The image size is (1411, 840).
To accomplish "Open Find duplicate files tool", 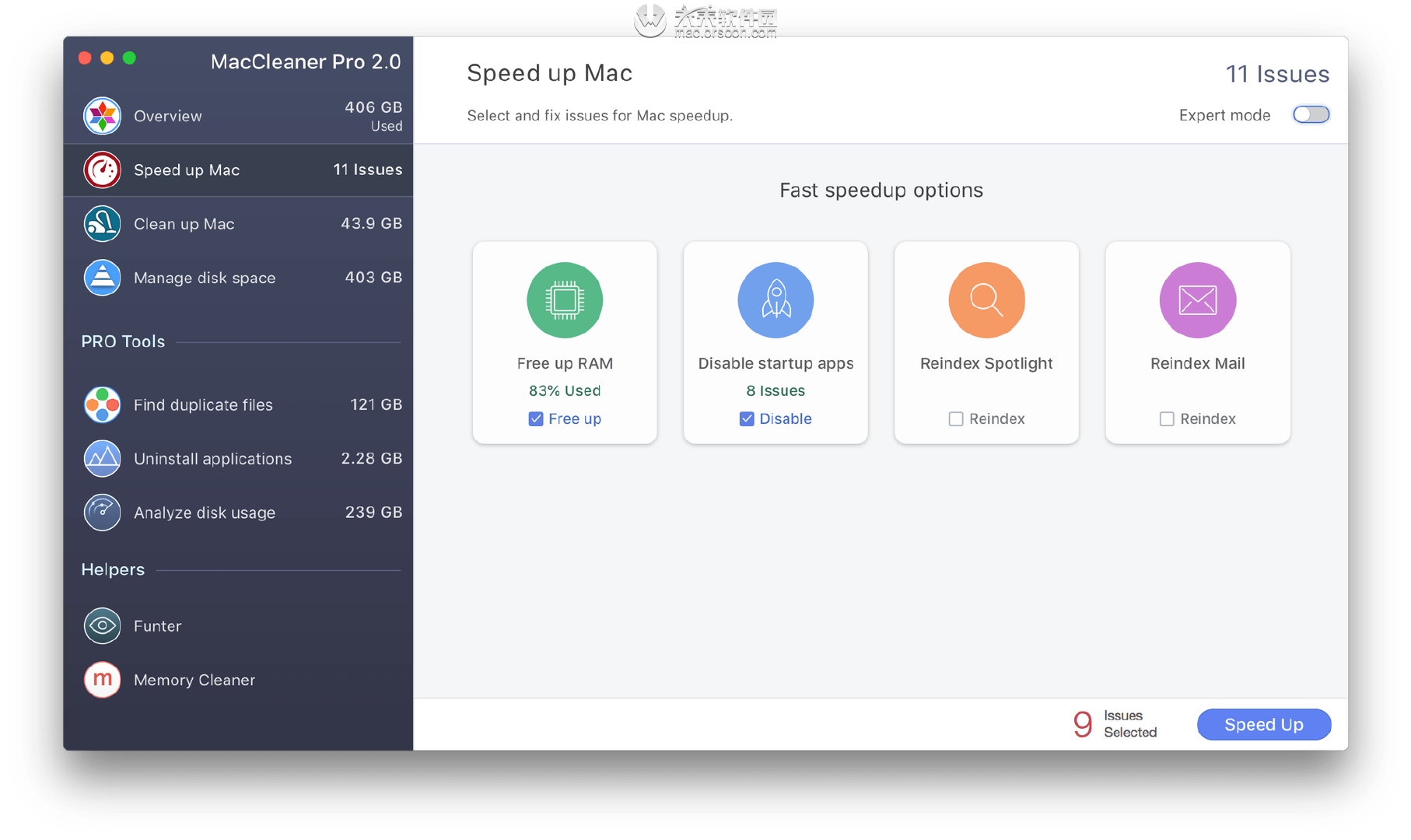I will pyautogui.click(x=238, y=404).
